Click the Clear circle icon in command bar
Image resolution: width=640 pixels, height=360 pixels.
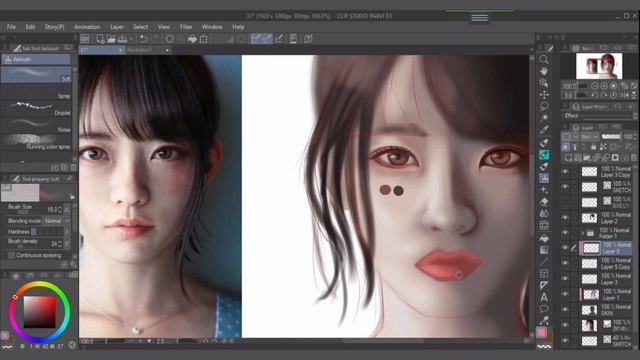[170, 39]
